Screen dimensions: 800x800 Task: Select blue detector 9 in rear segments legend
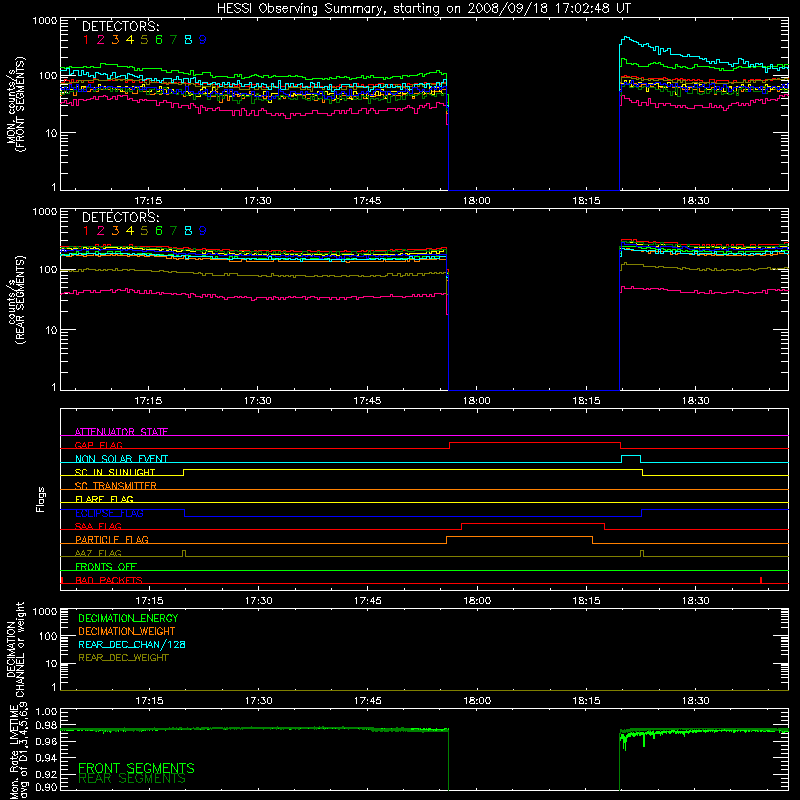click(x=203, y=231)
